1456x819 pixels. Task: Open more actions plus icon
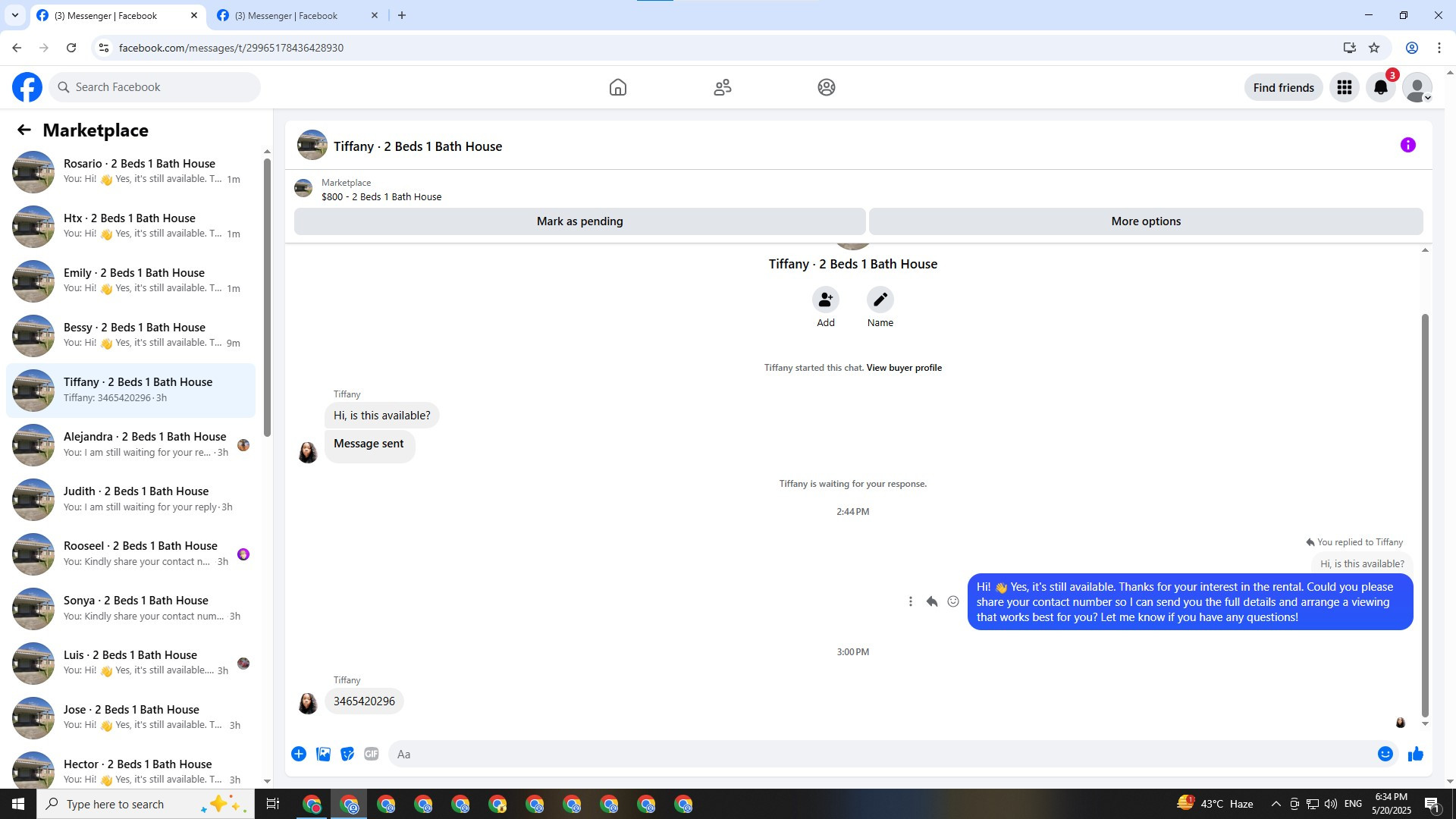pyautogui.click(x=299, y=754)
